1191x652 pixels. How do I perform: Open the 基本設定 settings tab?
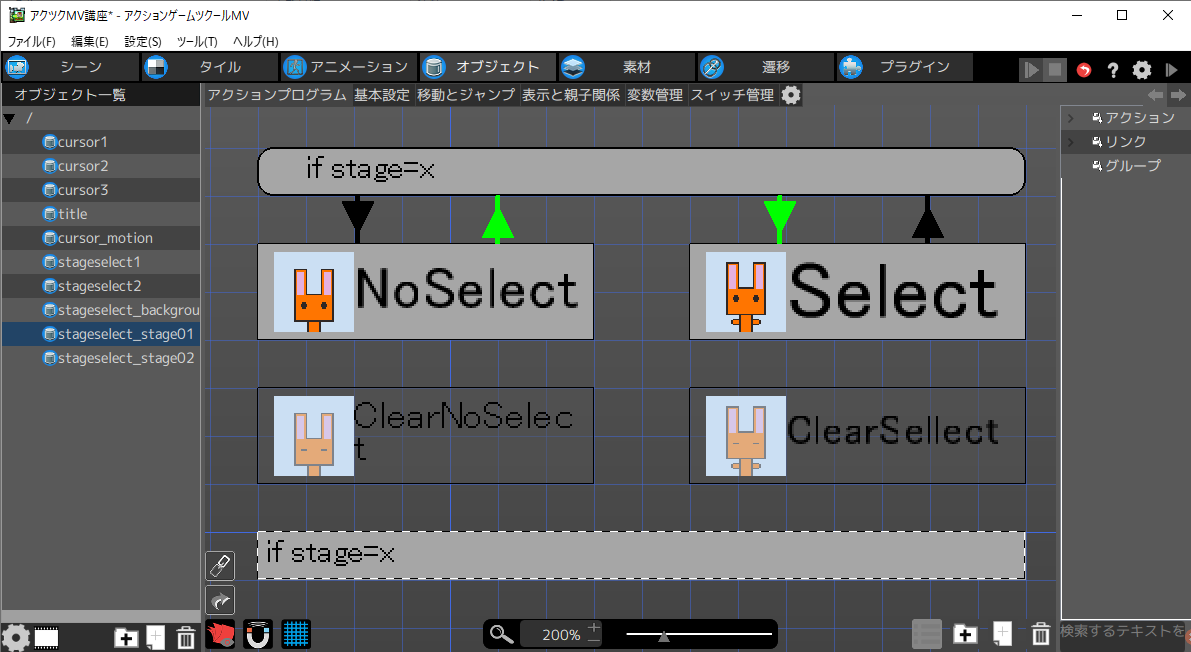tap(382, 95)
